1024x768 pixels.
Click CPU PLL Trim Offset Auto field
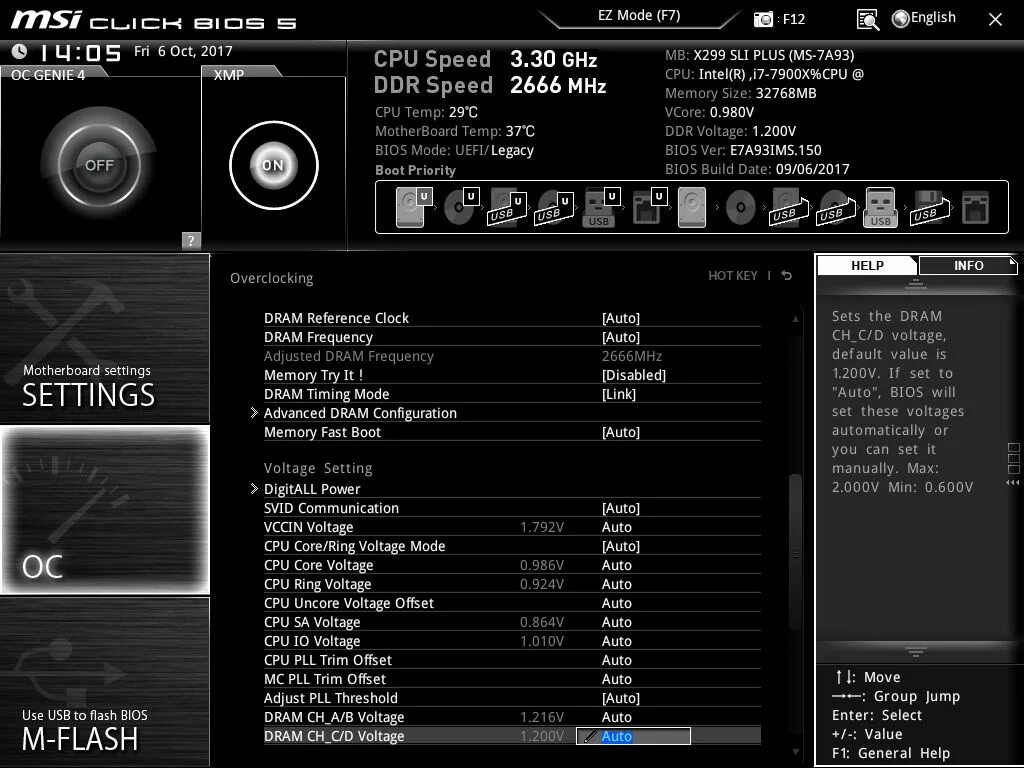pyautogui.click(x=616, y=660)
